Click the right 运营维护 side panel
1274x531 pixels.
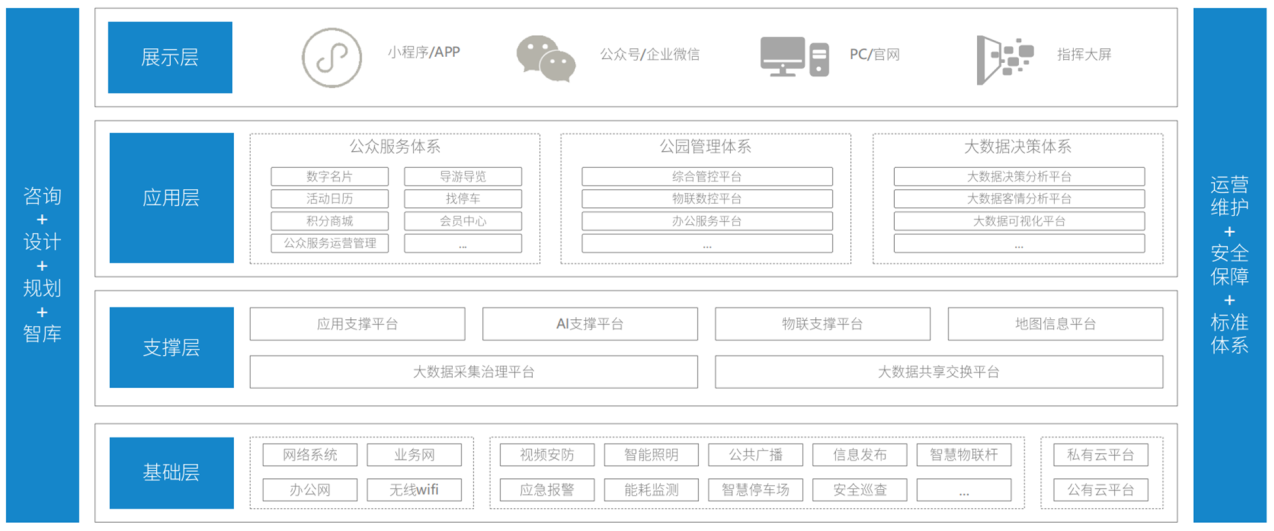tap(1229, 265)
